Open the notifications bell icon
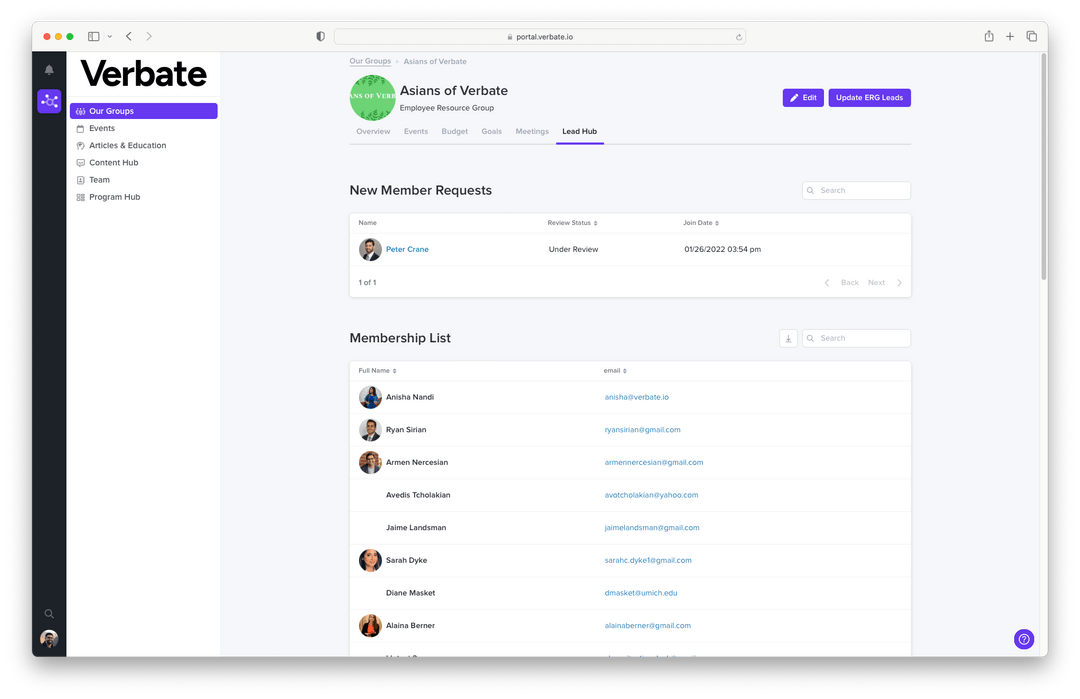 point(48,69)
